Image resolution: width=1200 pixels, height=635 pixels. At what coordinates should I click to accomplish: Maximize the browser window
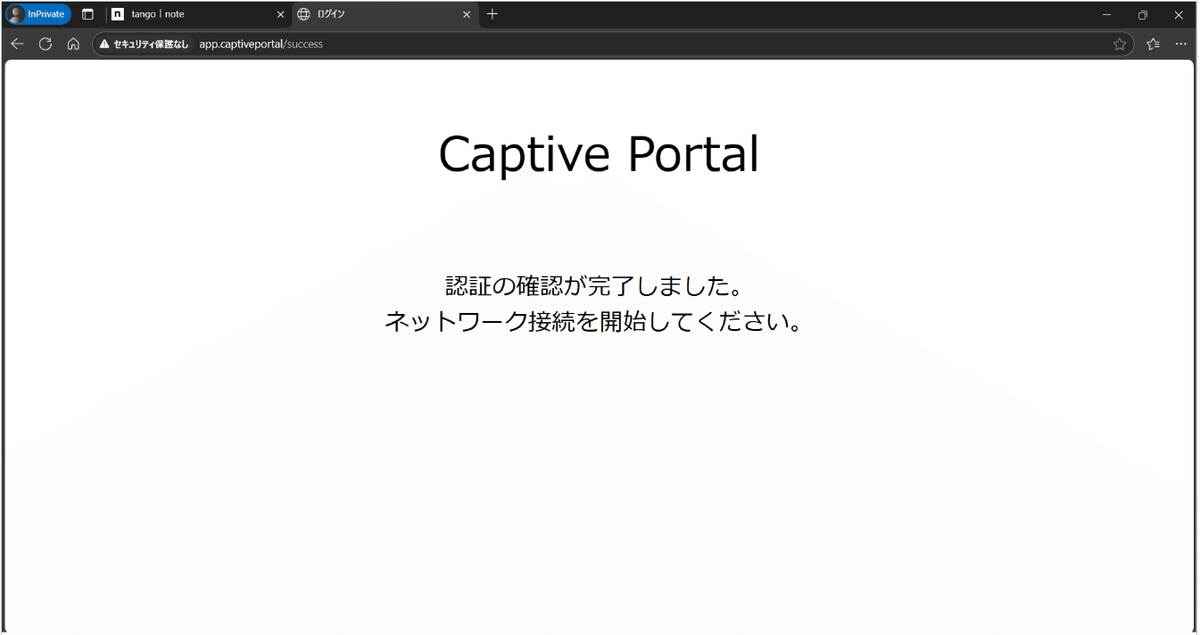point(1141,14)
